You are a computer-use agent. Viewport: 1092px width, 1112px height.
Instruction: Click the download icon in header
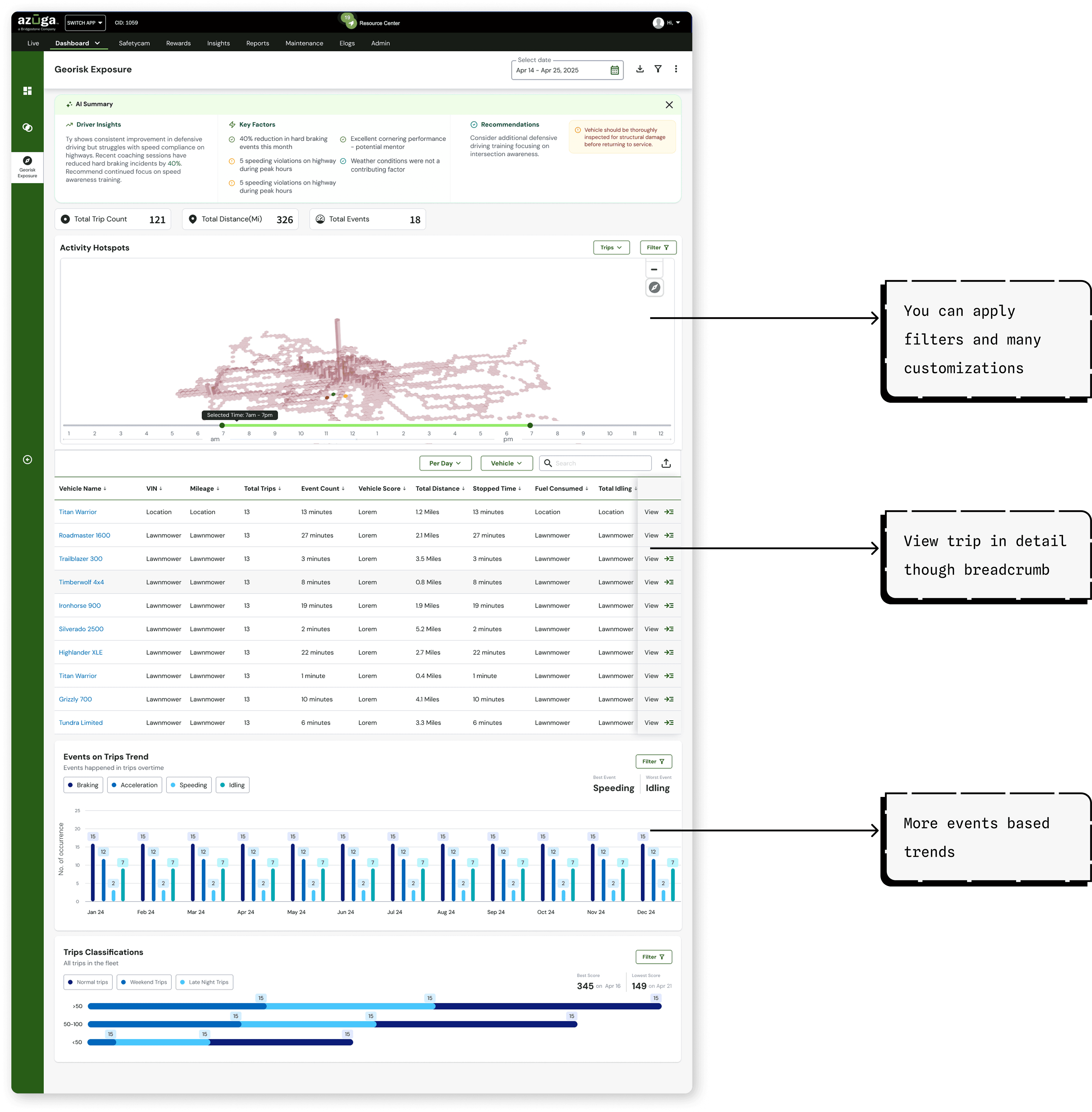(639, 69)
